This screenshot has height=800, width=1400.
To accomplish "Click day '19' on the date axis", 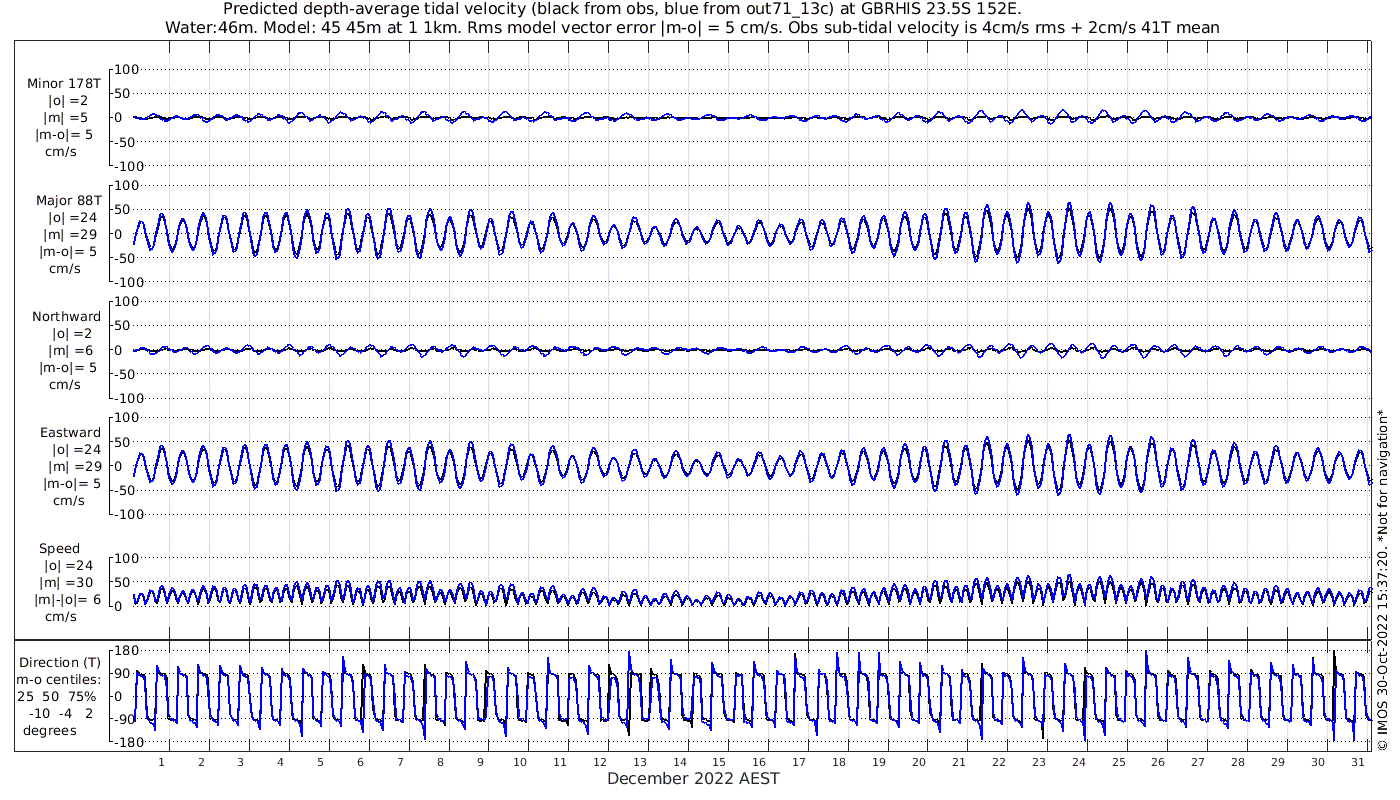I will [x=879, y=762].
